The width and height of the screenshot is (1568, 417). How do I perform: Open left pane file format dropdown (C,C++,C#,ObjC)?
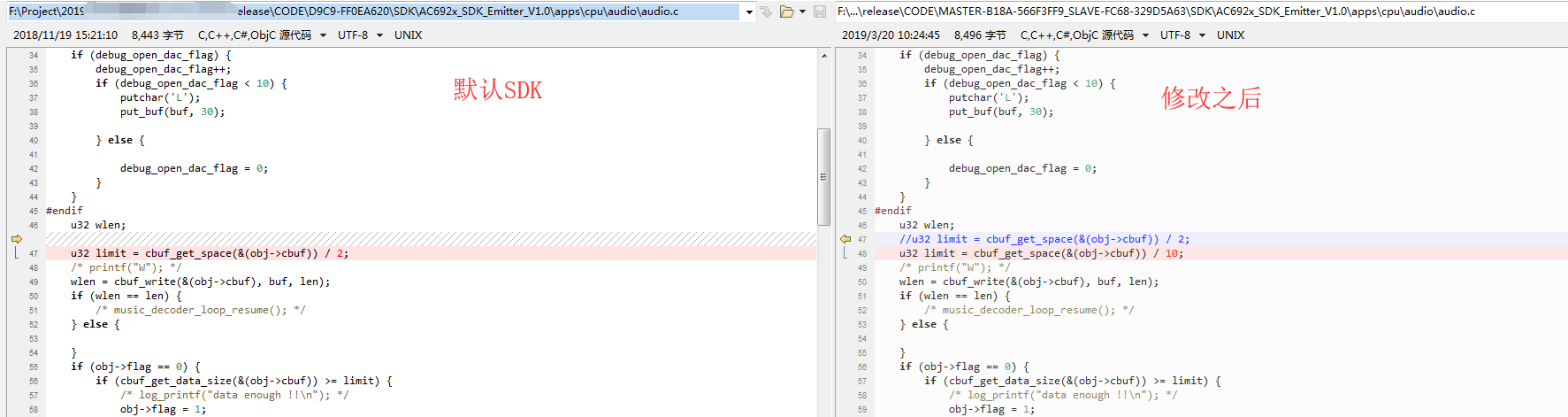tap(323, 35)
